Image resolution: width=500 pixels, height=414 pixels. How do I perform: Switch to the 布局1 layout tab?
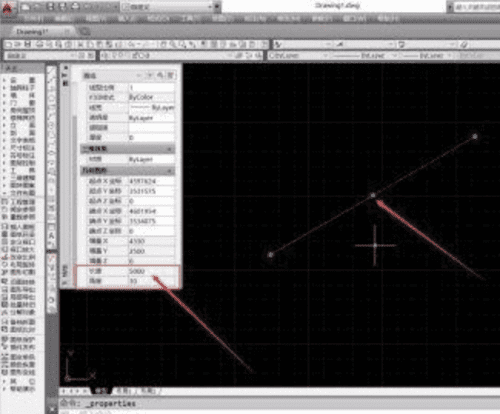(x=124, y=391)
